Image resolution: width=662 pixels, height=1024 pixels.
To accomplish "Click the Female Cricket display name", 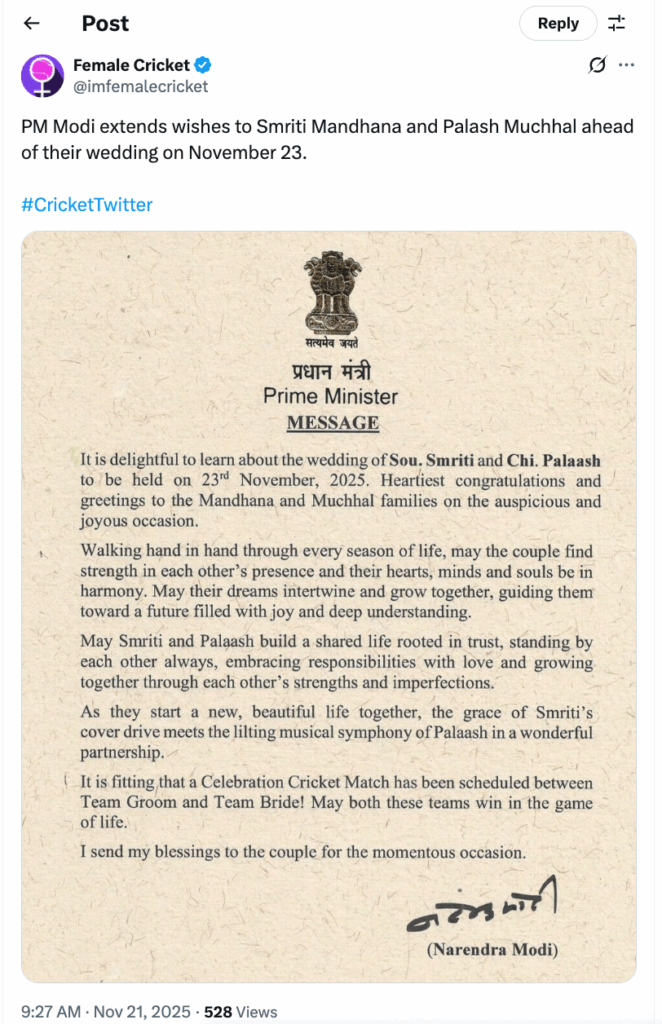I will [x=131, y=66].
